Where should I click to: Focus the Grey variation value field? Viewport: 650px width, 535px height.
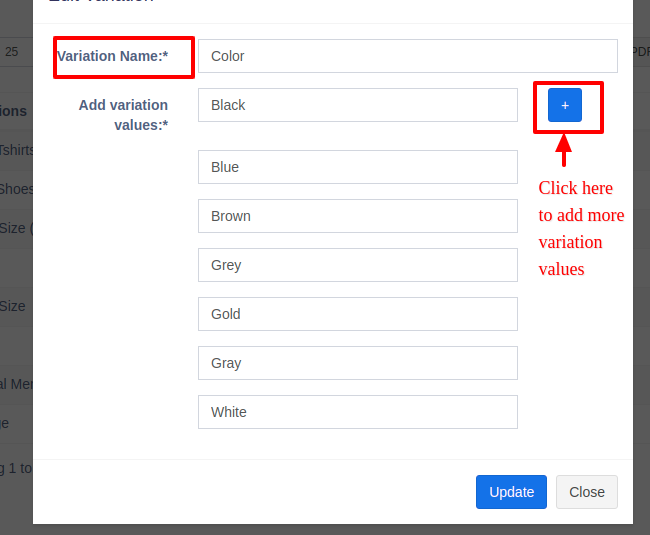pyautogui.click(x=357, y=265)
